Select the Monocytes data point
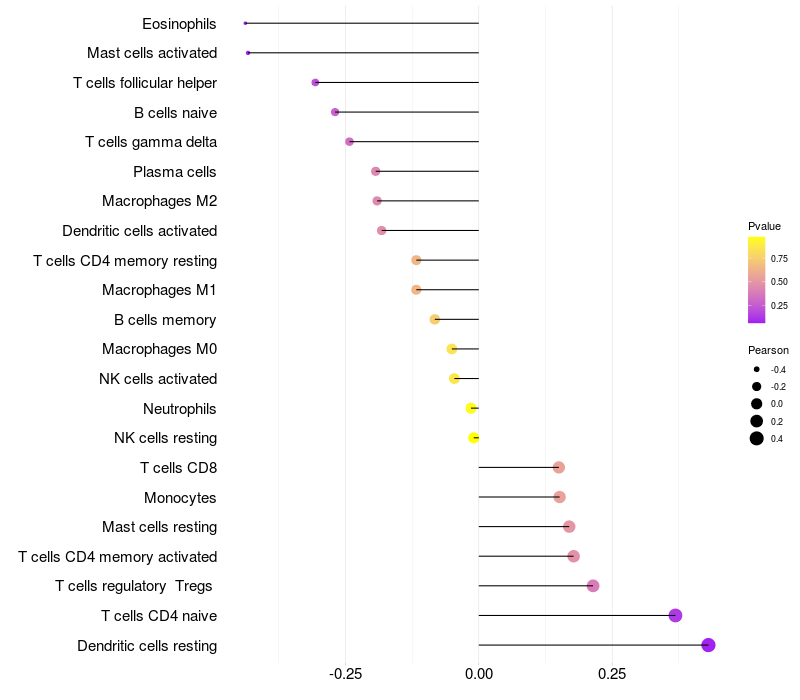Image resolution: width=800 pixels, height=700 pixels. 560,497
